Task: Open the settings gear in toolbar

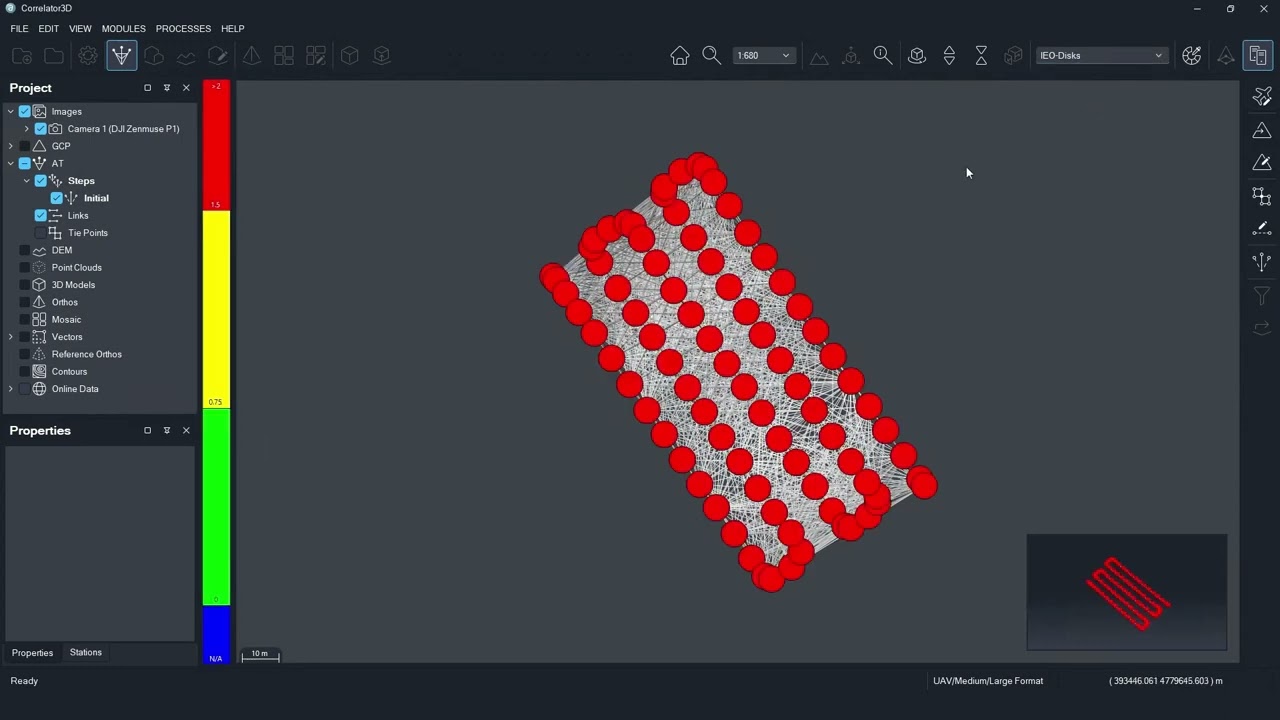Action: pos(88,56)
